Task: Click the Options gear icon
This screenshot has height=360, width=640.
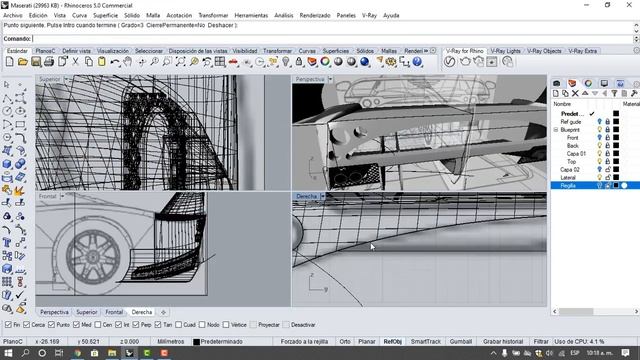Action: point(391,62)
